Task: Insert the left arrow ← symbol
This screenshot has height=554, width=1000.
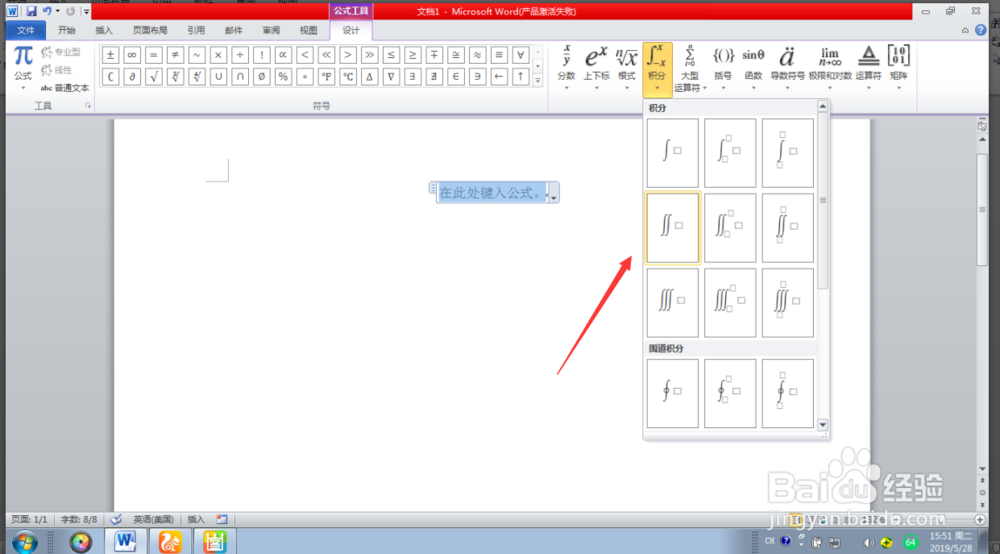Action: pyautogui.click(x=499, y=77)
